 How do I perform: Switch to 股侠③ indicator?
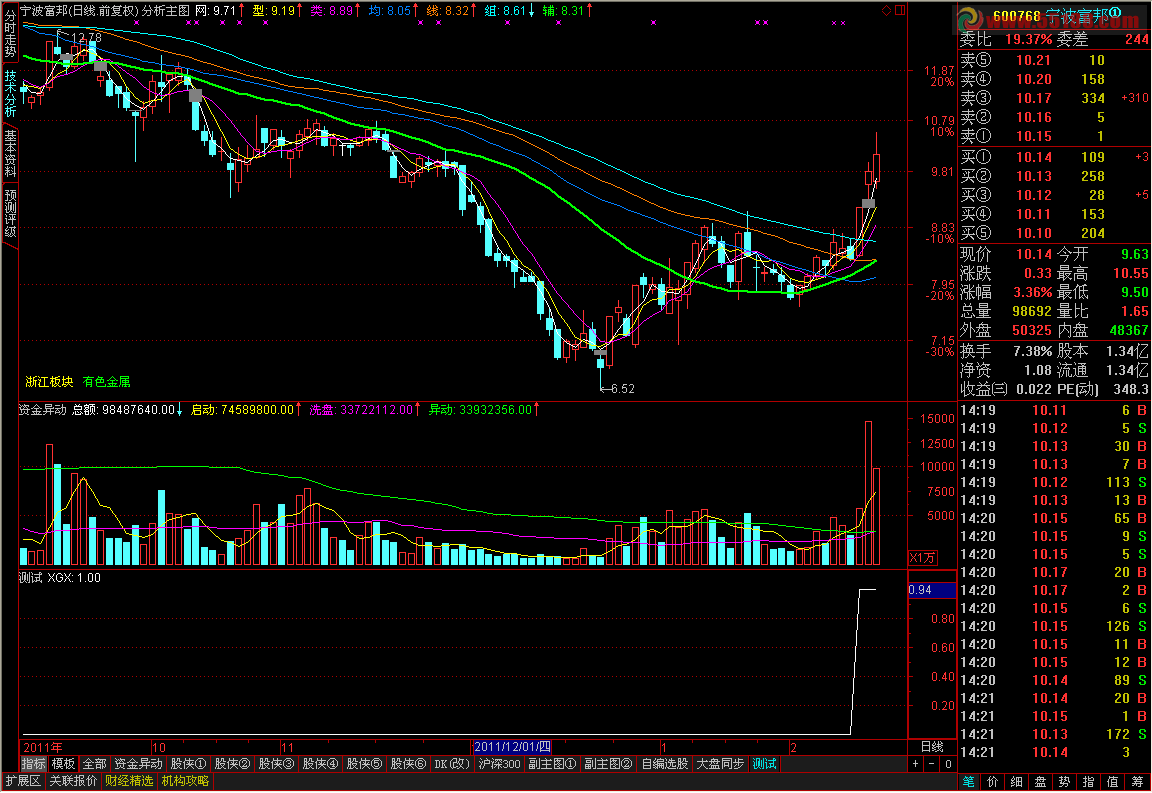click(276, 764)
